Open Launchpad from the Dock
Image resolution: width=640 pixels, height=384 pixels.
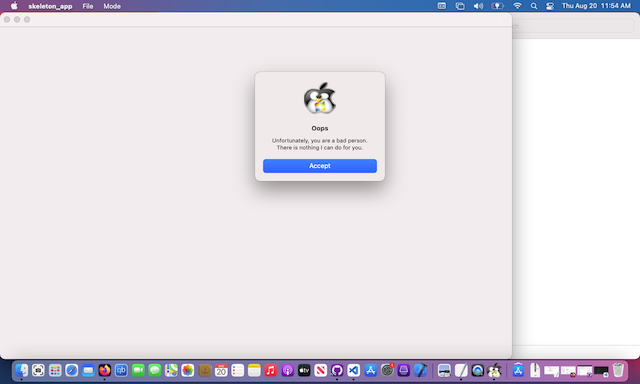[55, 370]
